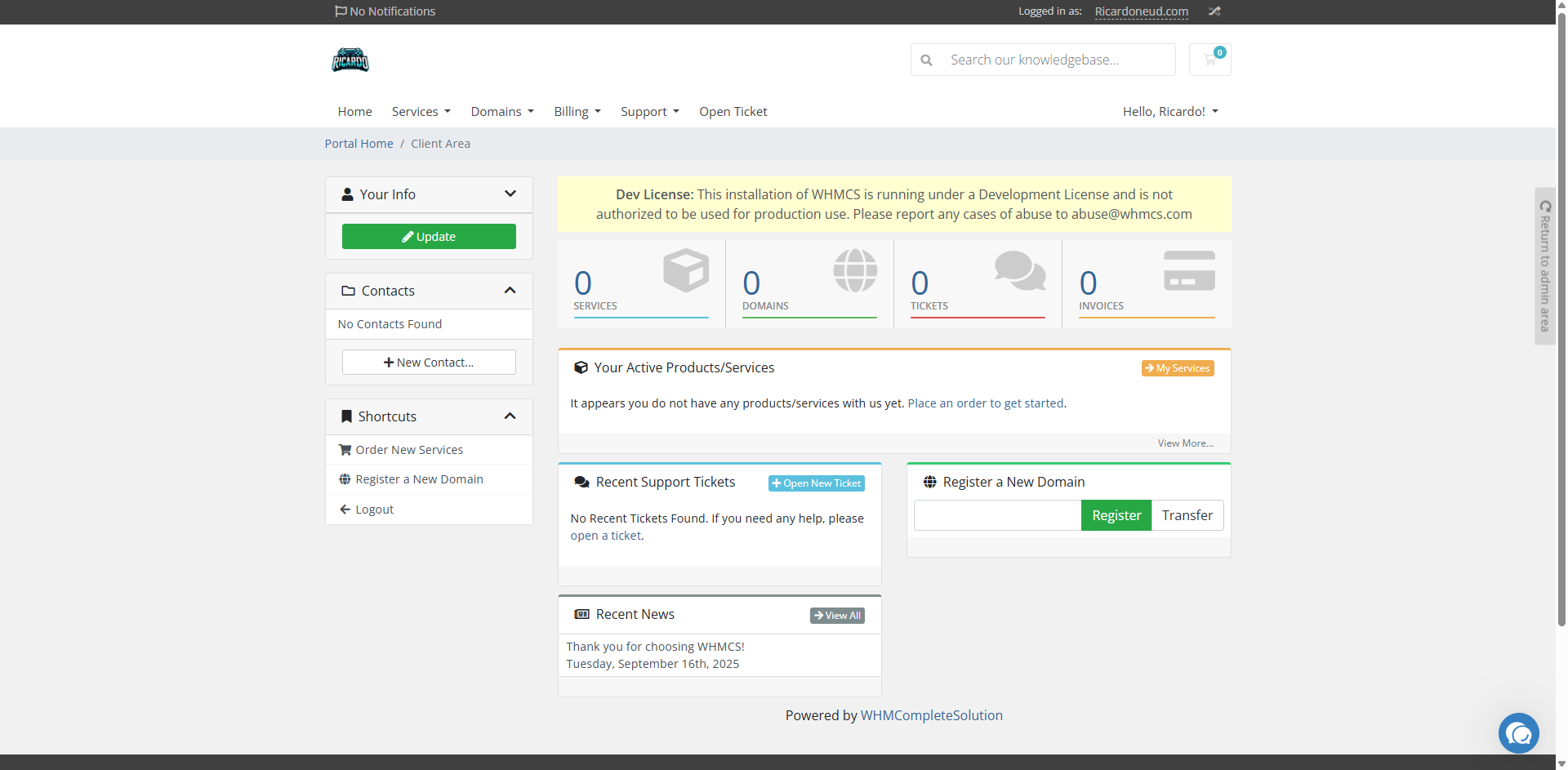
Task: Open the Services dropdown menu
Action: [421, 112]
